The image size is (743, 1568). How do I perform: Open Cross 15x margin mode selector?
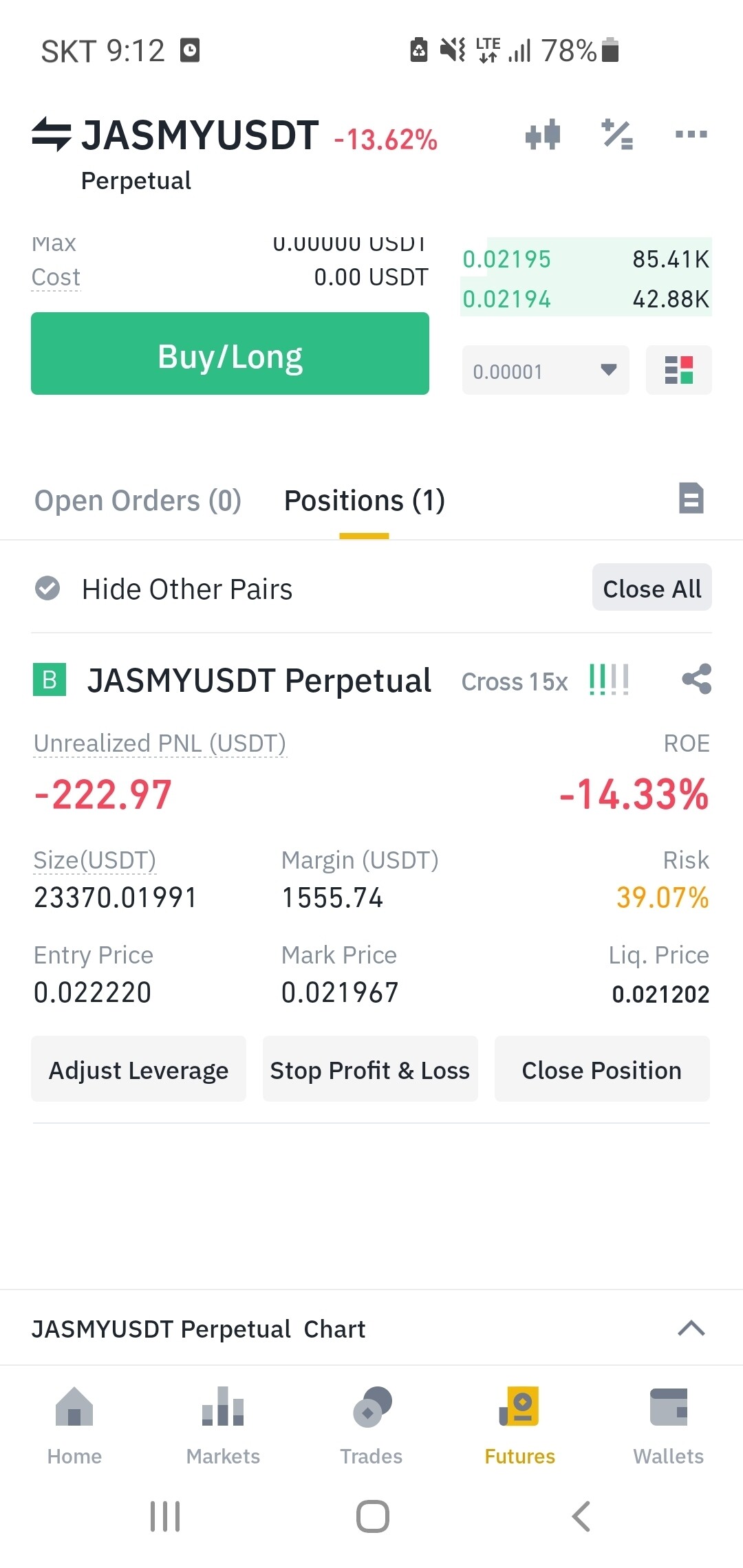click(x=515, y=682)
